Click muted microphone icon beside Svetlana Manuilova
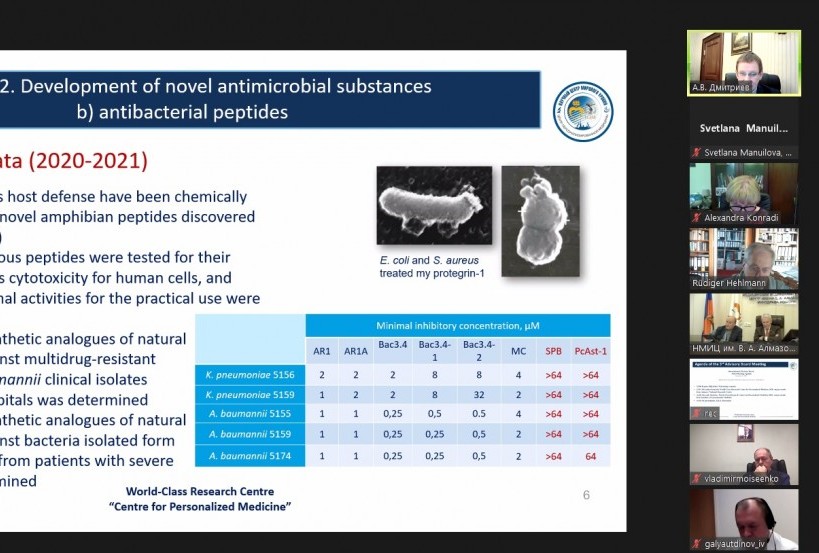Viewport: 819px width, 553px height. (x=694, y=153)
